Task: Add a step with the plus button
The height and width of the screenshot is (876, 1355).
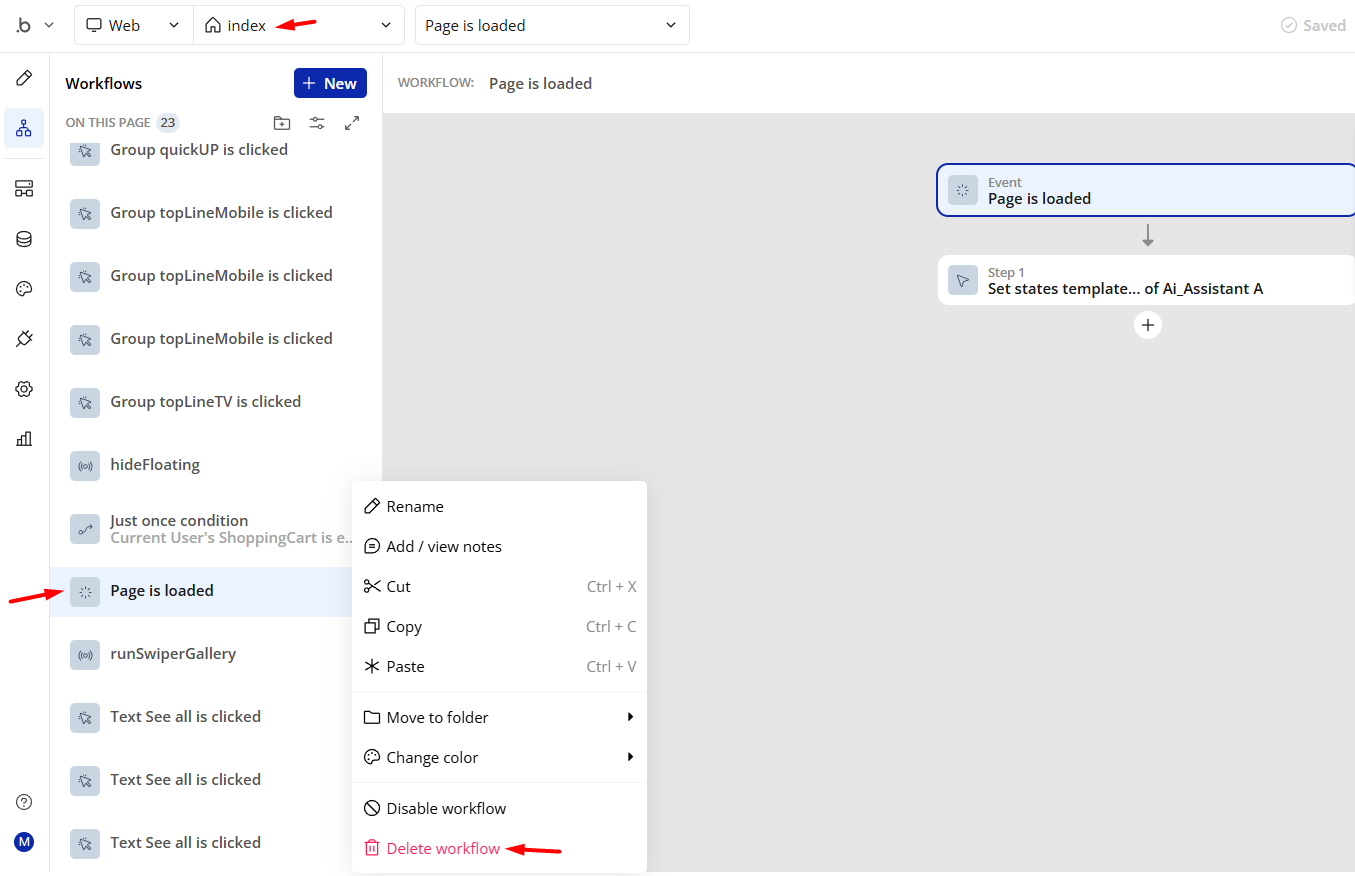Action: [x=1148, y=325]
